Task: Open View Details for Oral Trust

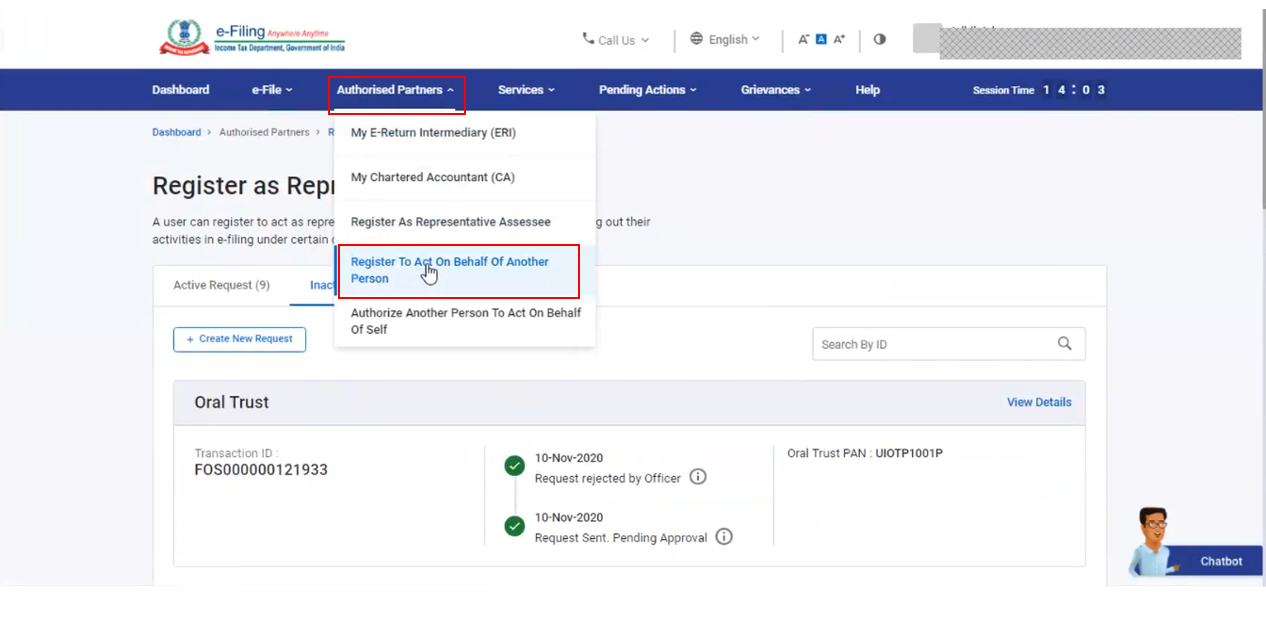Action: (1038, 402)
